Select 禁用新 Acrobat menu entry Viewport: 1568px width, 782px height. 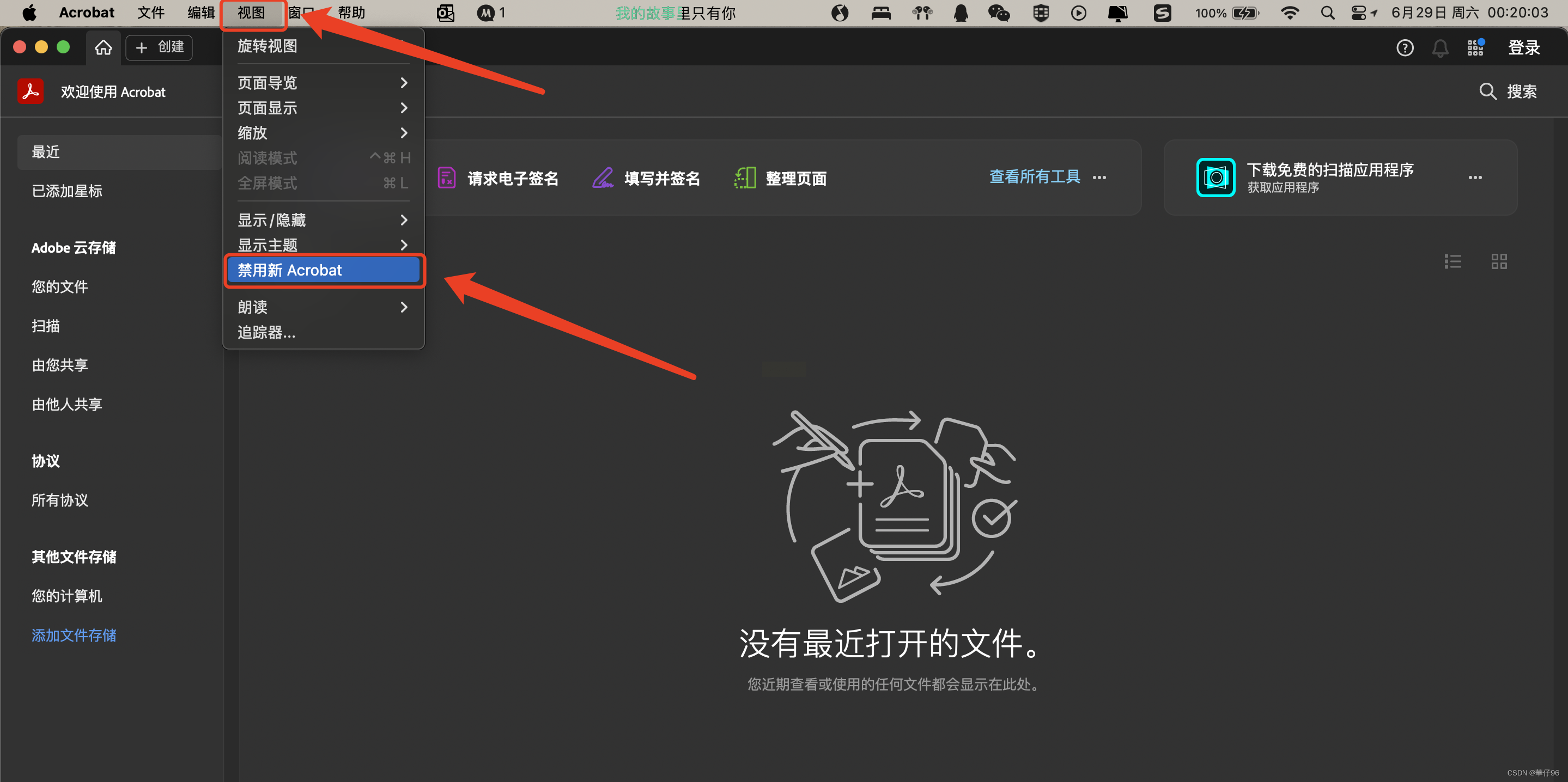click(323, 270)
